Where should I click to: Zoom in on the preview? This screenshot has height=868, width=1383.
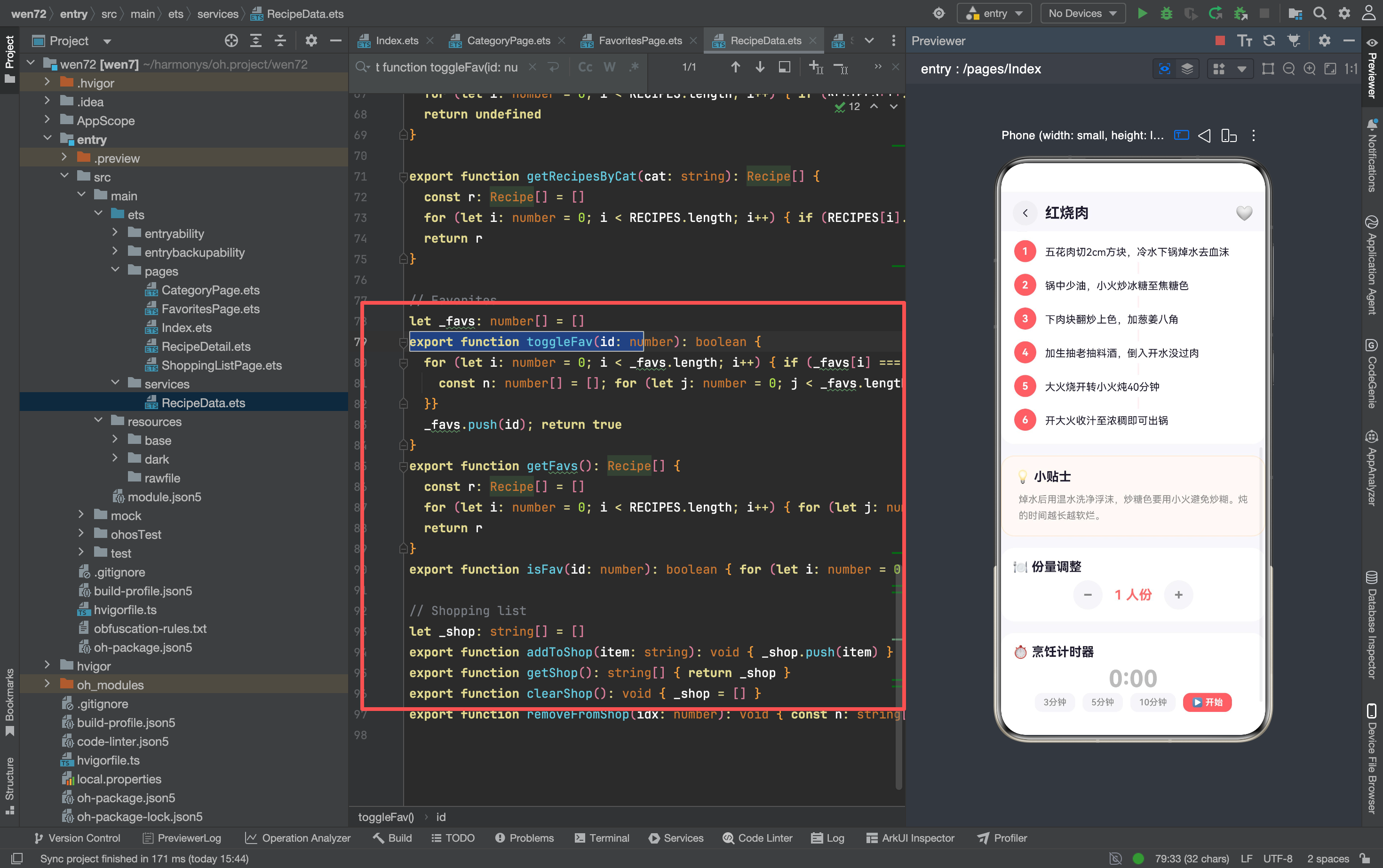click(1310, 69)
